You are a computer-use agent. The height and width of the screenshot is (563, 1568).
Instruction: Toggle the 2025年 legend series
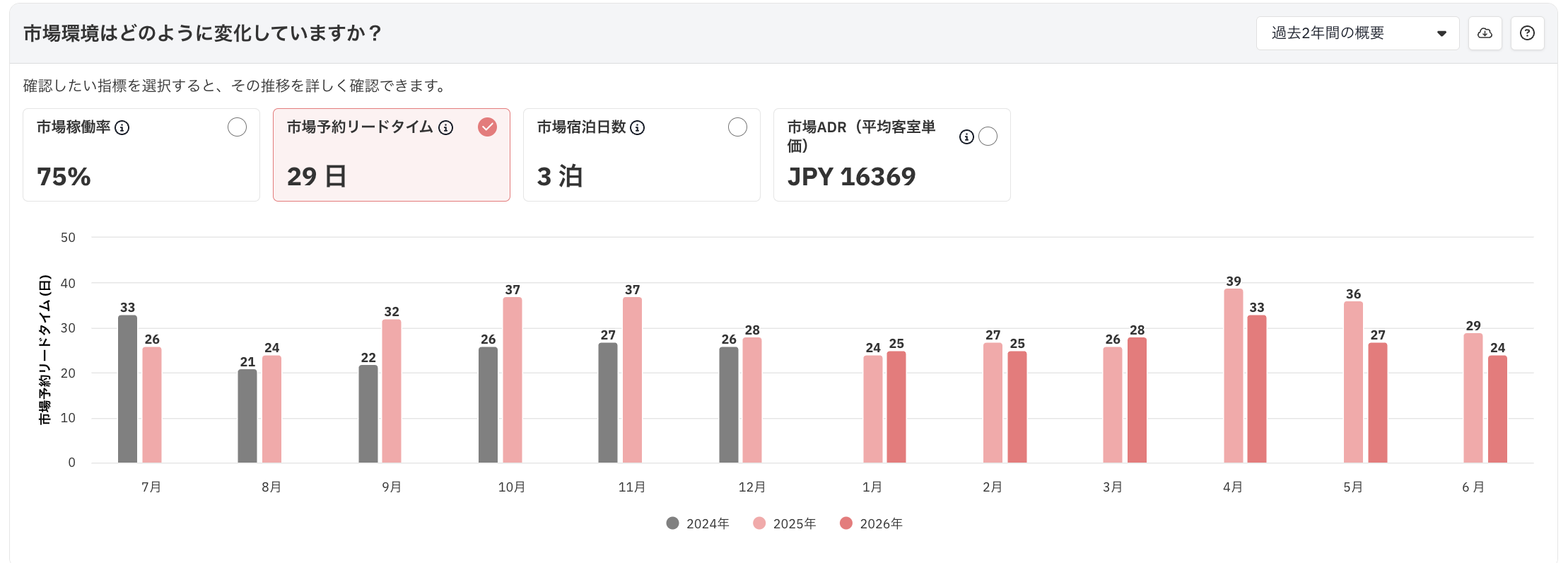click(785, 523)
